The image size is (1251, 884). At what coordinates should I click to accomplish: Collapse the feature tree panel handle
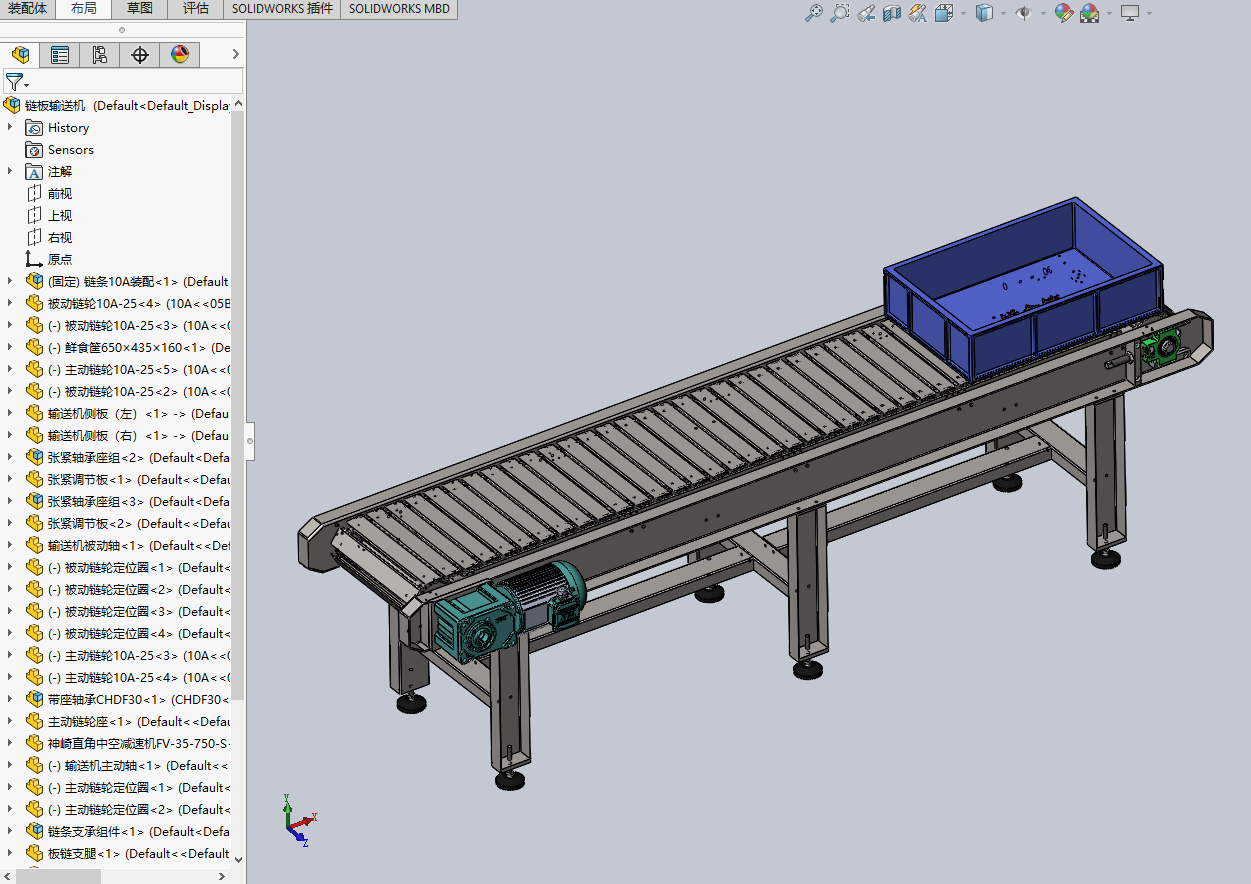click(250, 439)
